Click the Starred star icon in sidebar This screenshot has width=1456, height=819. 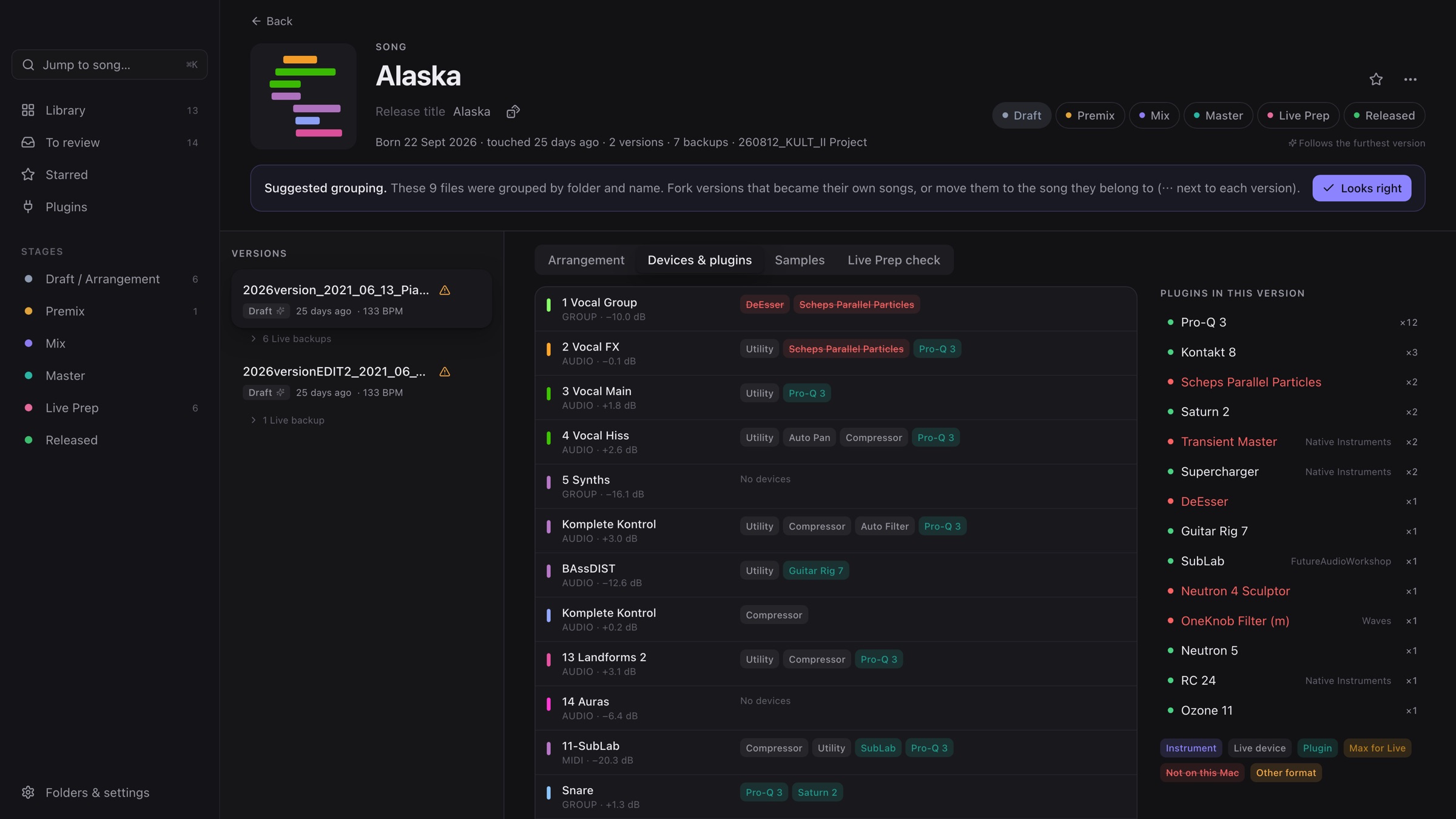click(x=28, y=175)
